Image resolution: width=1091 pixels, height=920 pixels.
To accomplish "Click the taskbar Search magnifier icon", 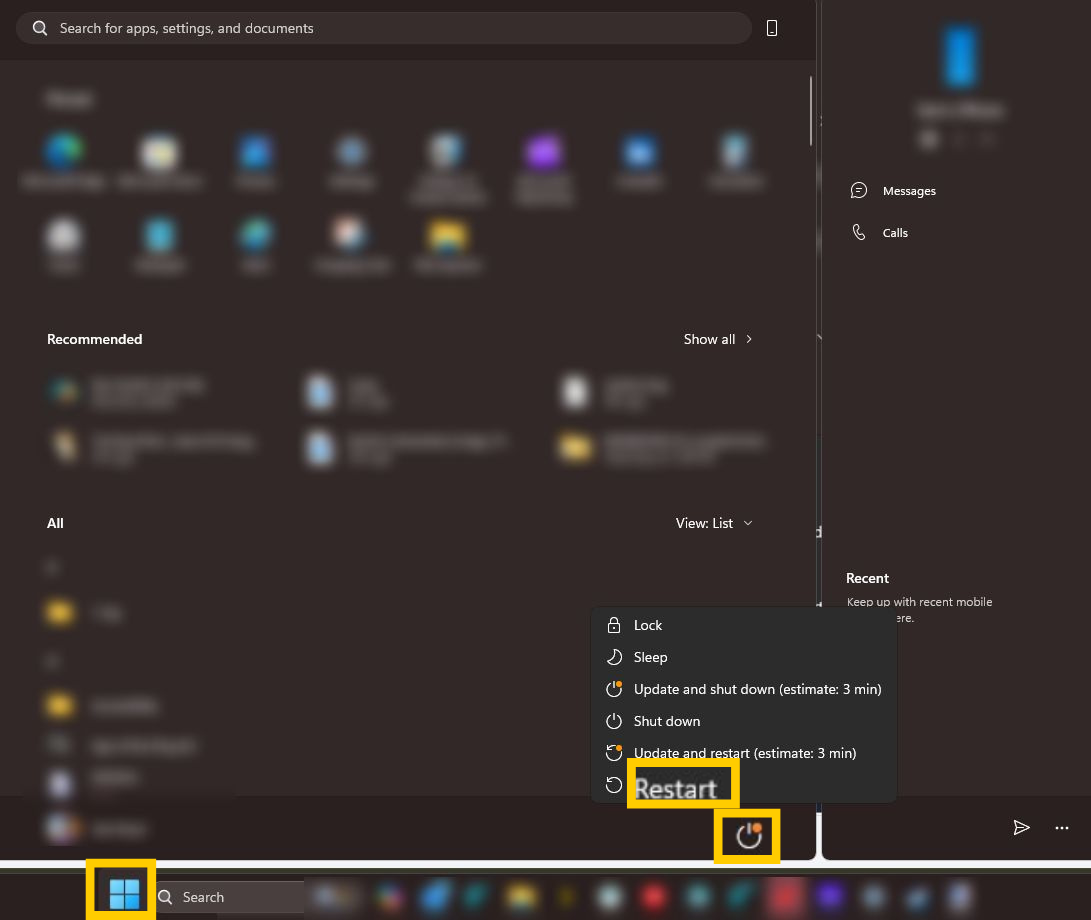I will 166,897.
